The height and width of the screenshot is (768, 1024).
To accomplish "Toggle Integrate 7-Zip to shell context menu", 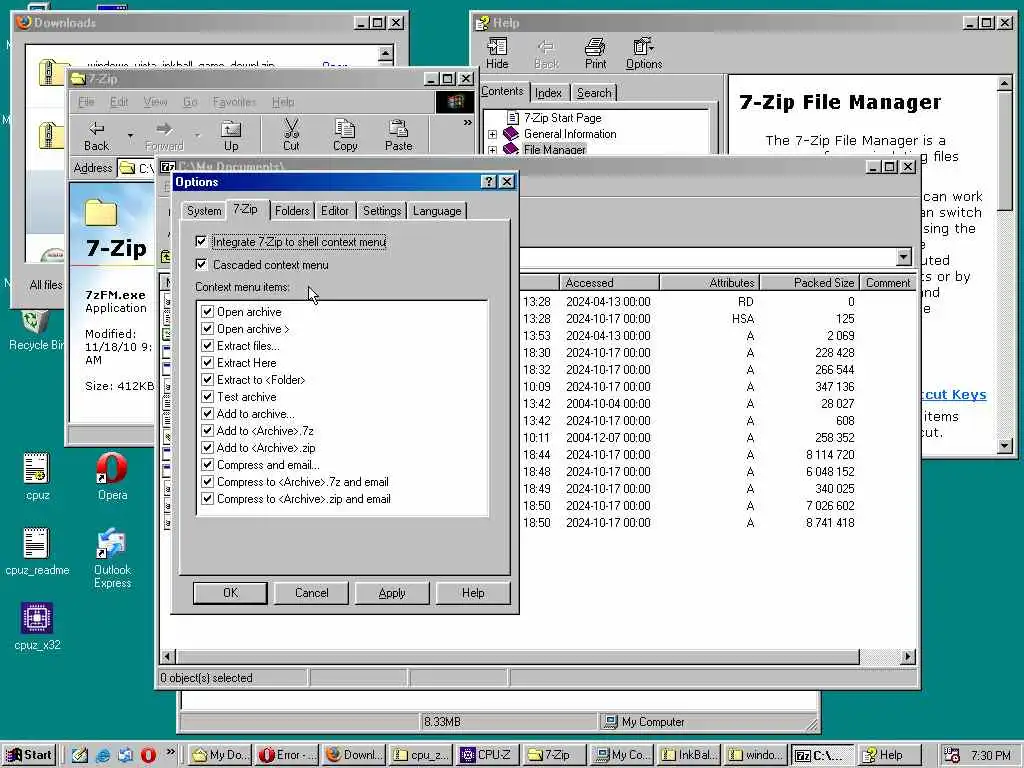I will coord(201,242).
